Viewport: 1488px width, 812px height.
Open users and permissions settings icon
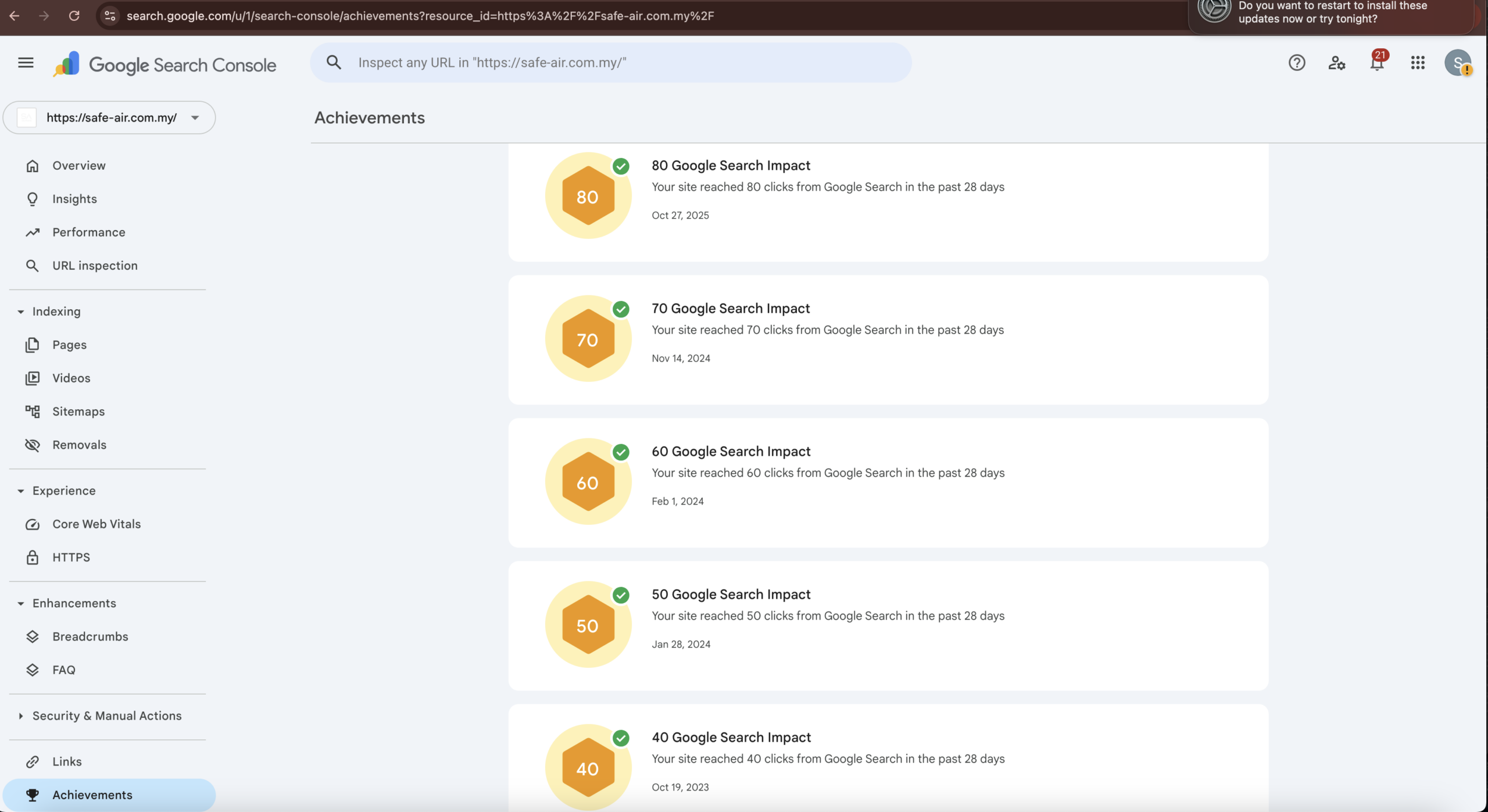(x=1337, y=63)
